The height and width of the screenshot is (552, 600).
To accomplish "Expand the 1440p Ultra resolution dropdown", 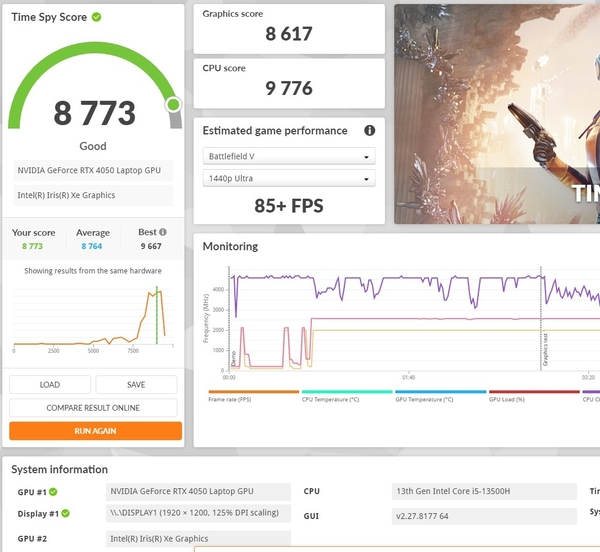I will click(x=289, y=178).
